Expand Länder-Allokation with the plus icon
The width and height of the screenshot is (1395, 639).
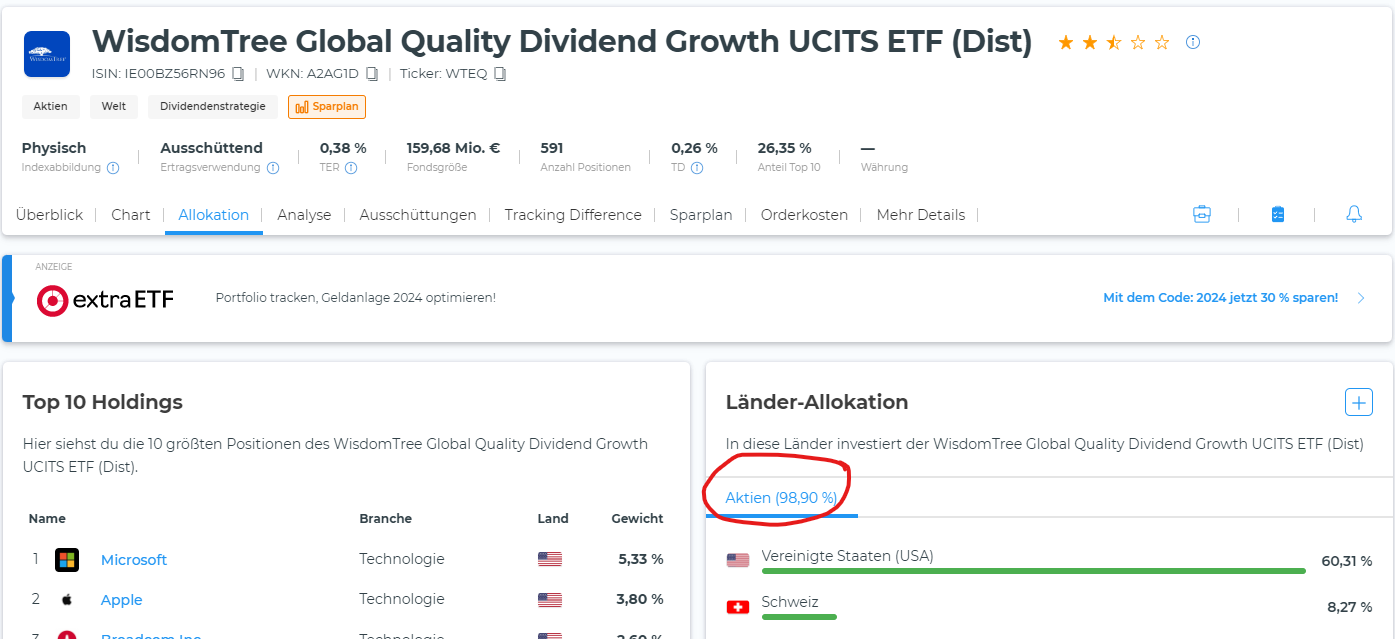(1358, 402)
